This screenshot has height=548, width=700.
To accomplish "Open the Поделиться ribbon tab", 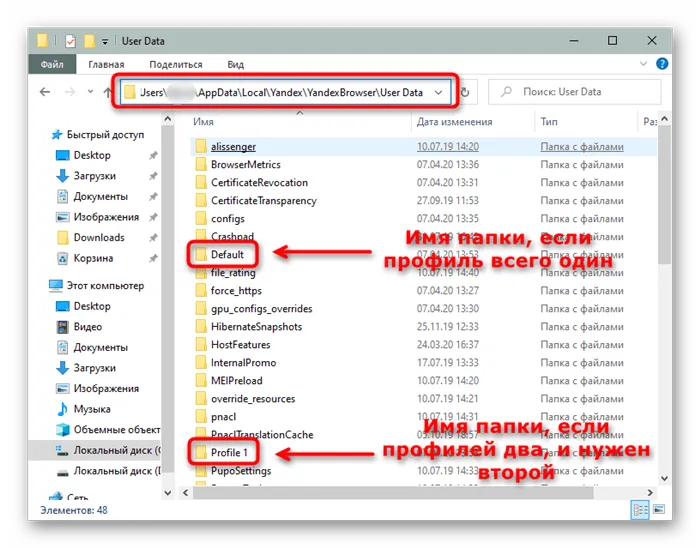I will (x=176, y=65).
